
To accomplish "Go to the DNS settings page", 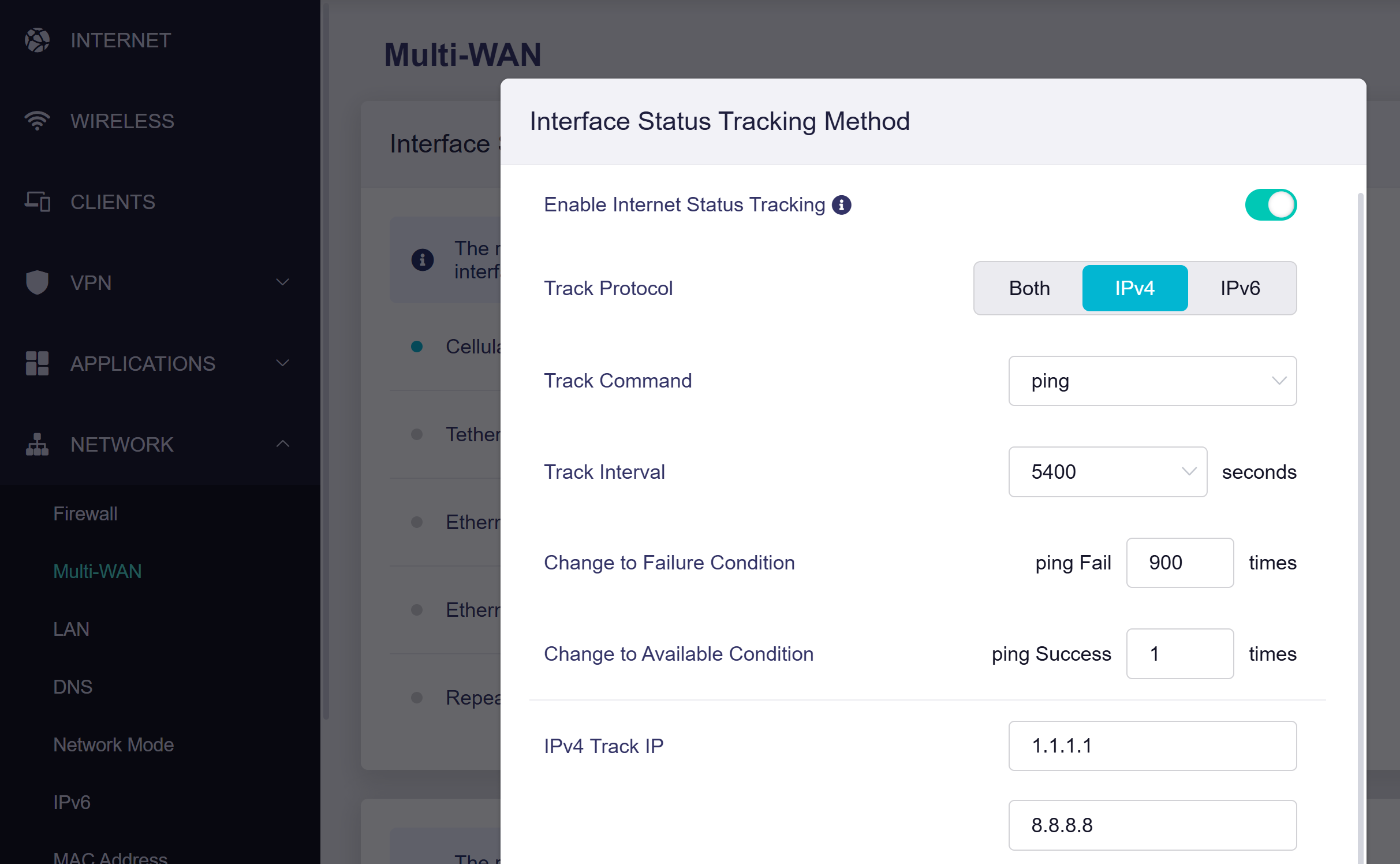I will pyautogui.click(x=73, y=687).
